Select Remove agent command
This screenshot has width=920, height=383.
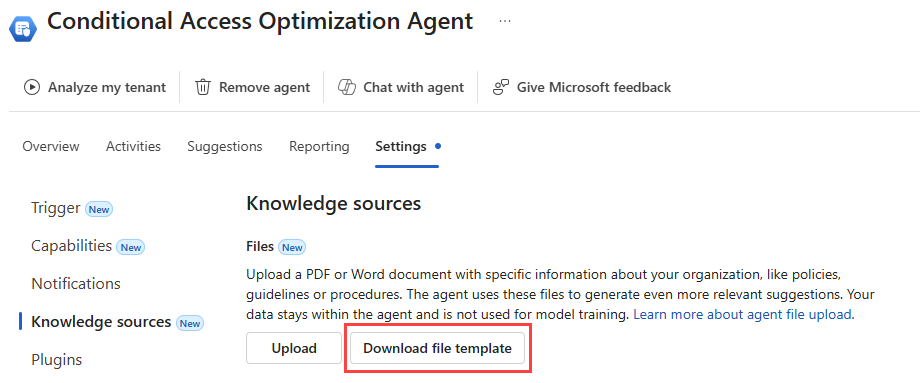[x=252, y=87]
